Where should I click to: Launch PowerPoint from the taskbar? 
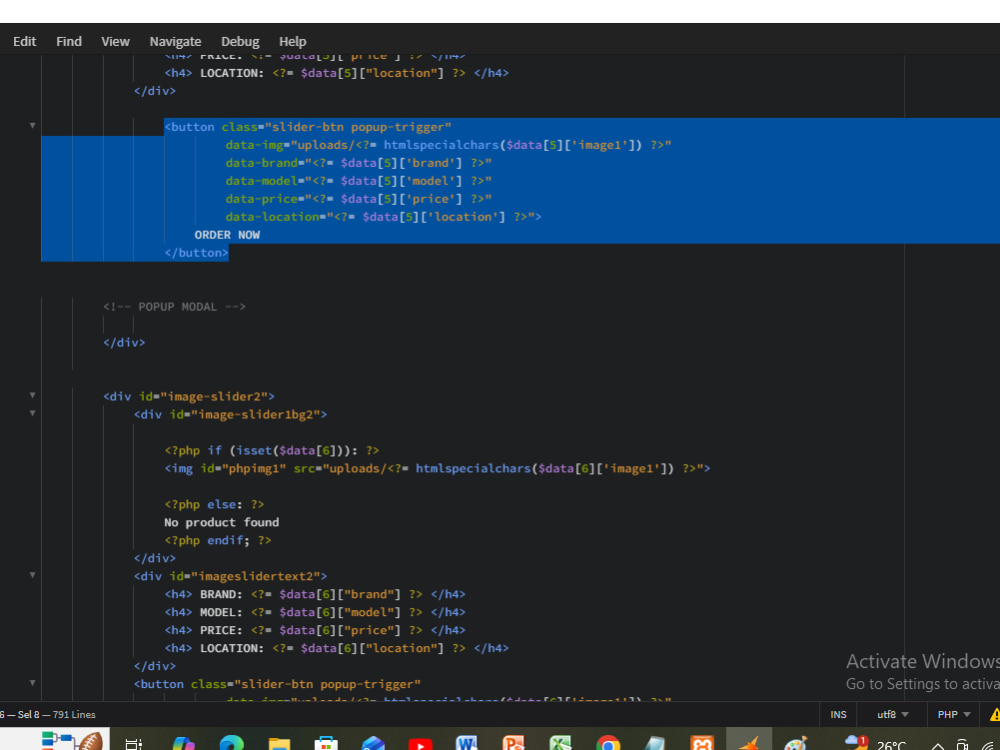(x=513, y=744)
